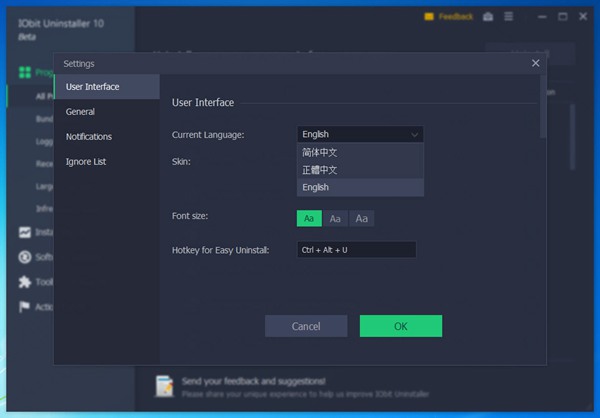Choose 简体中文 from the language list
600x418 pixels.
point(360,152)
